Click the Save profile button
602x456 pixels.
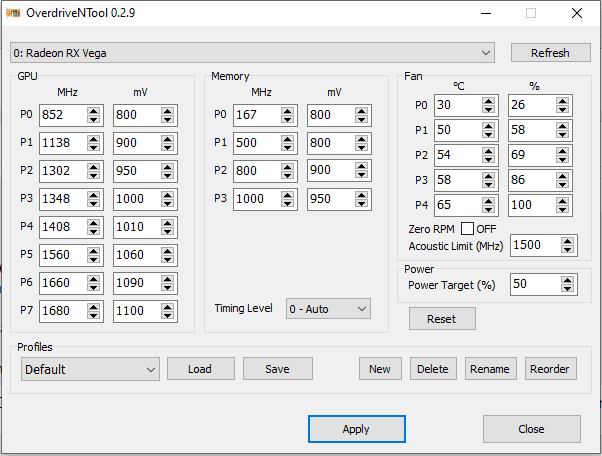point(277,369)
